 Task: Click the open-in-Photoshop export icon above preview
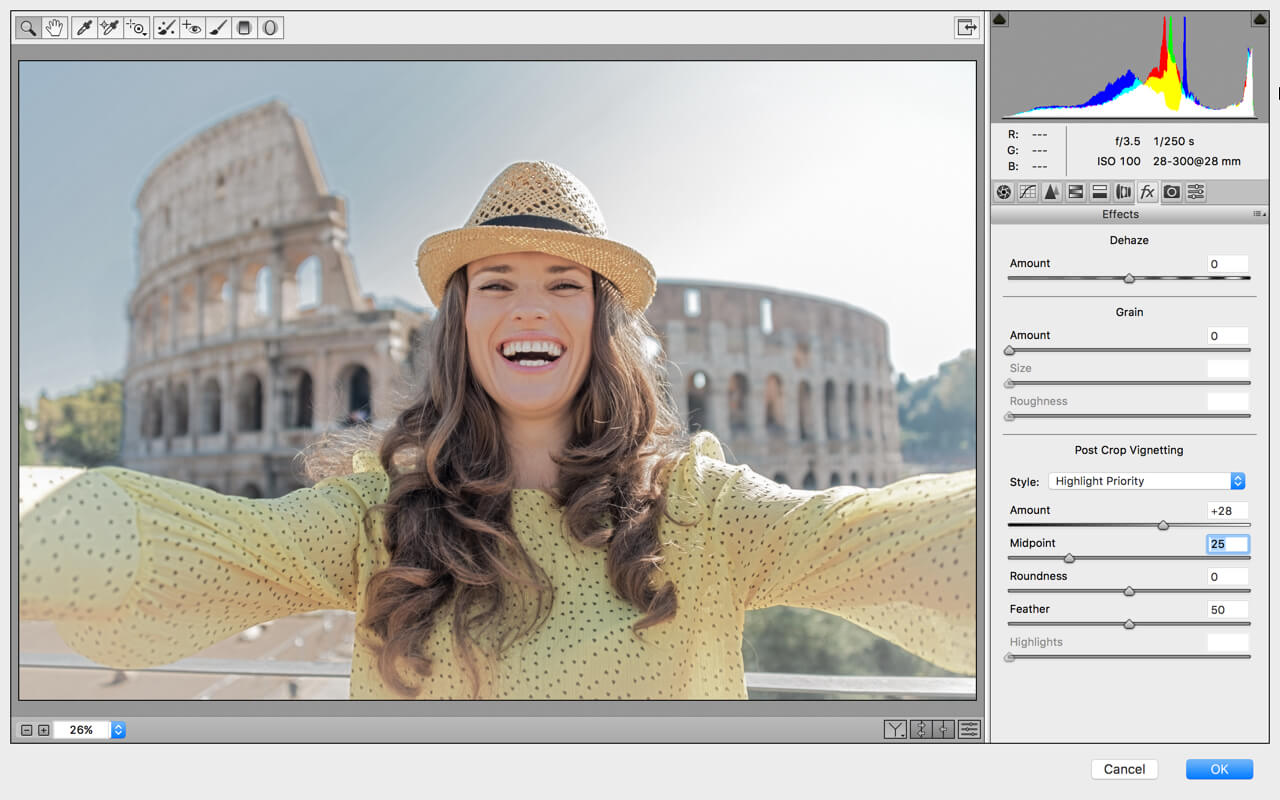point(966,28)
